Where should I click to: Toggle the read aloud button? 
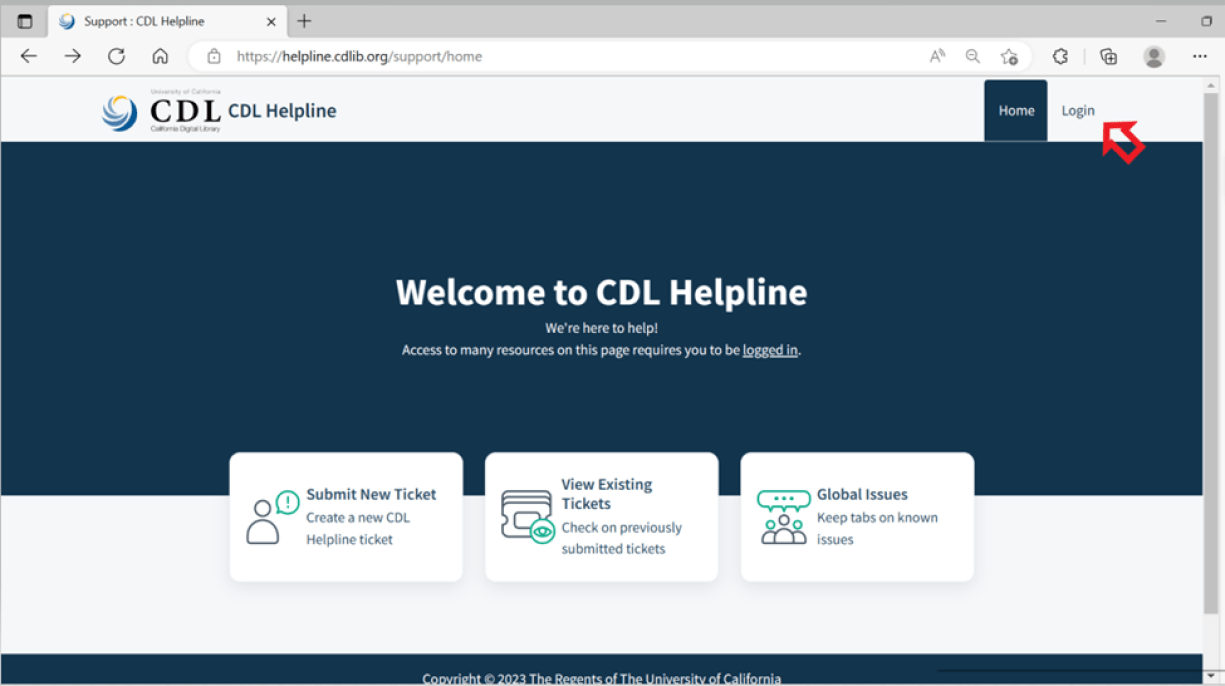[937, 56]
